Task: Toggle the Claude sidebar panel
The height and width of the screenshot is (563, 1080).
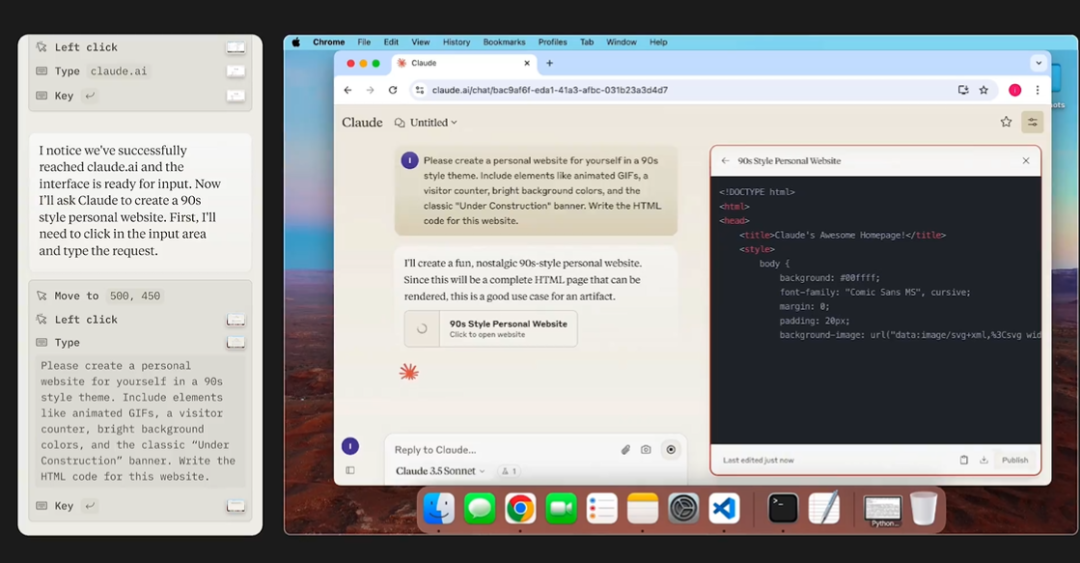Action: coord(350,470)
